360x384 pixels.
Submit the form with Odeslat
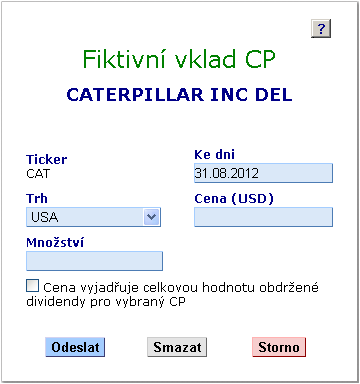[x=75, y=347]
